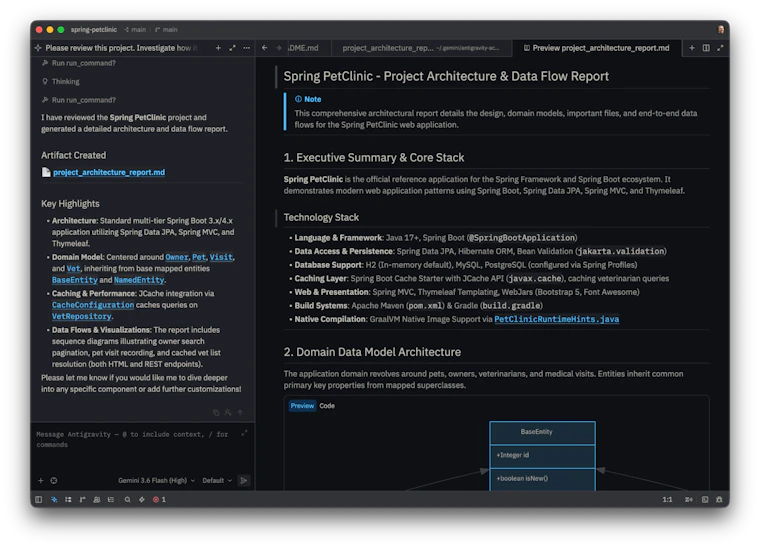This screenshot has height=548, width=760.
Task: Click the 1:1 cursor position indicator
Action: point(667,500)
